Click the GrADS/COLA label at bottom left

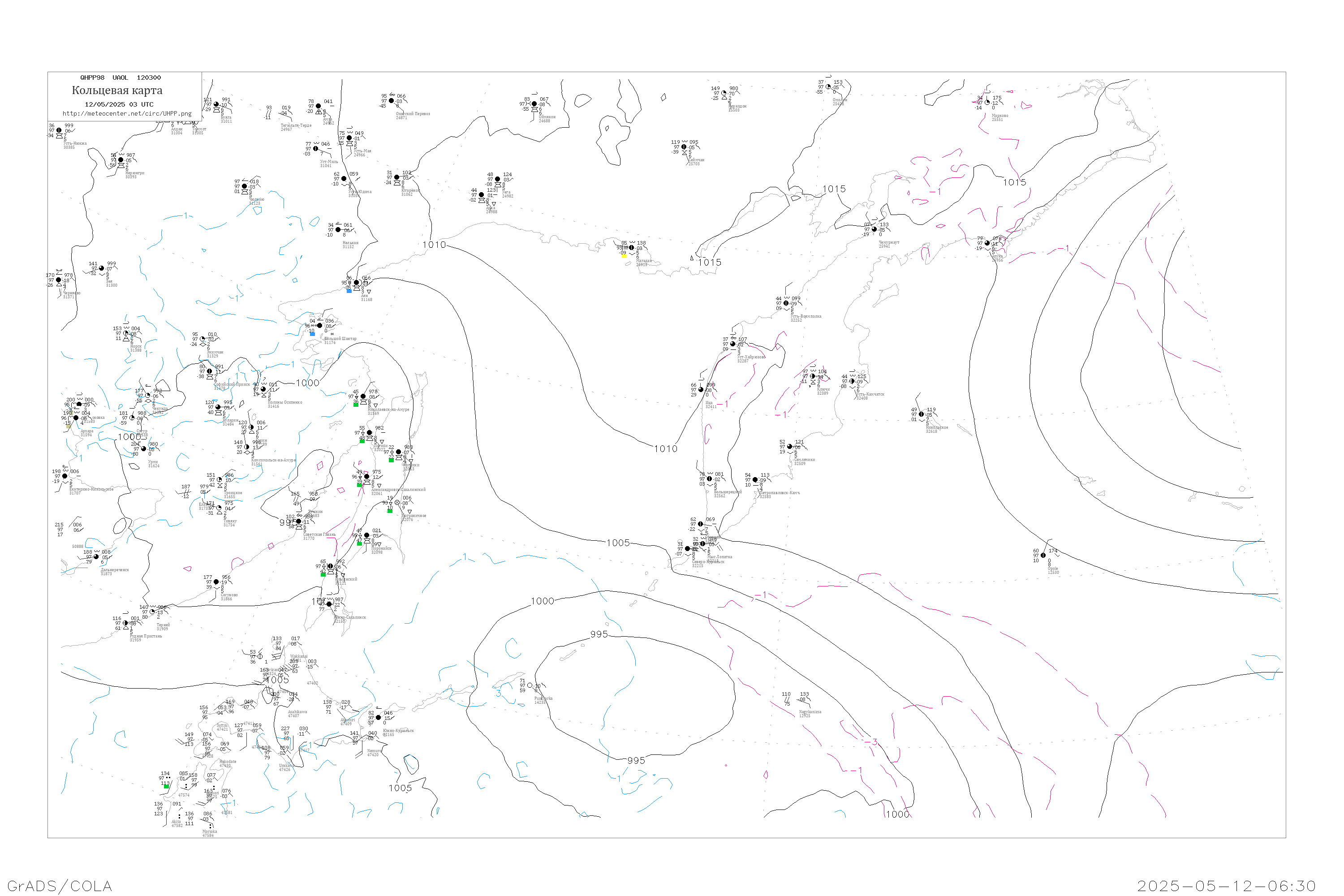click(x=60, y=886)
